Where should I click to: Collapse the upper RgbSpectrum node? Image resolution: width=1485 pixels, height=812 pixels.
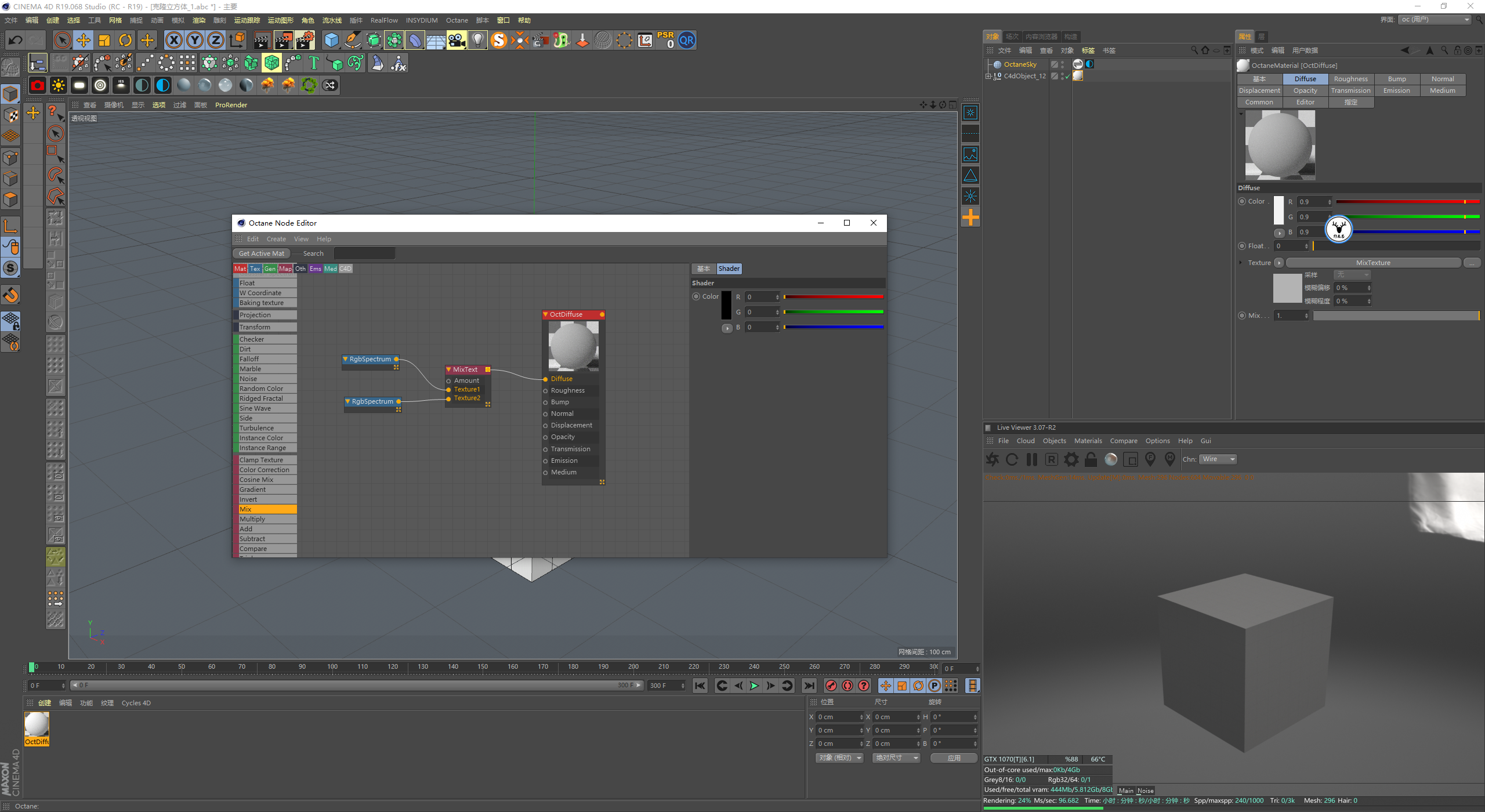coord(345,359)
